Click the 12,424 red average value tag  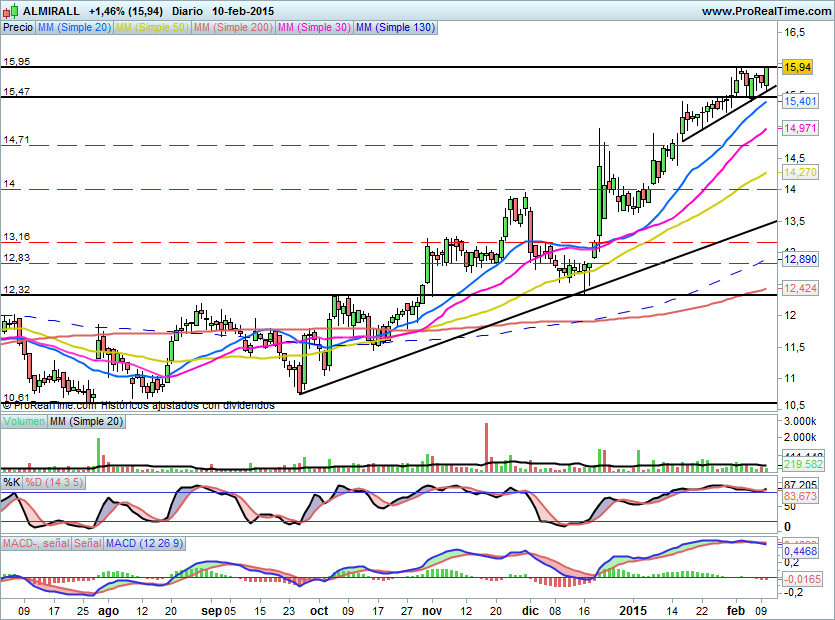point(800,289)
